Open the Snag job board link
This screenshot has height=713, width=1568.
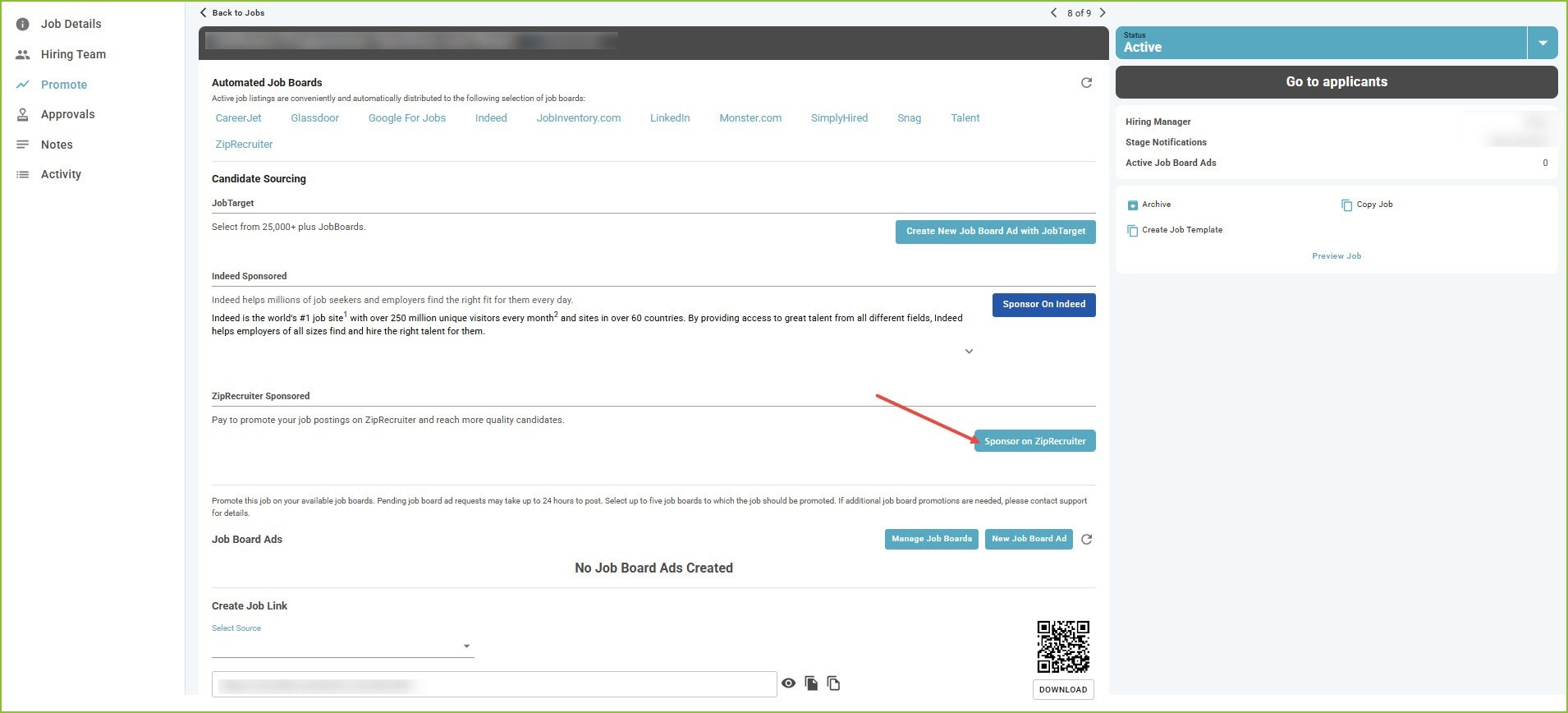[909, 118]
